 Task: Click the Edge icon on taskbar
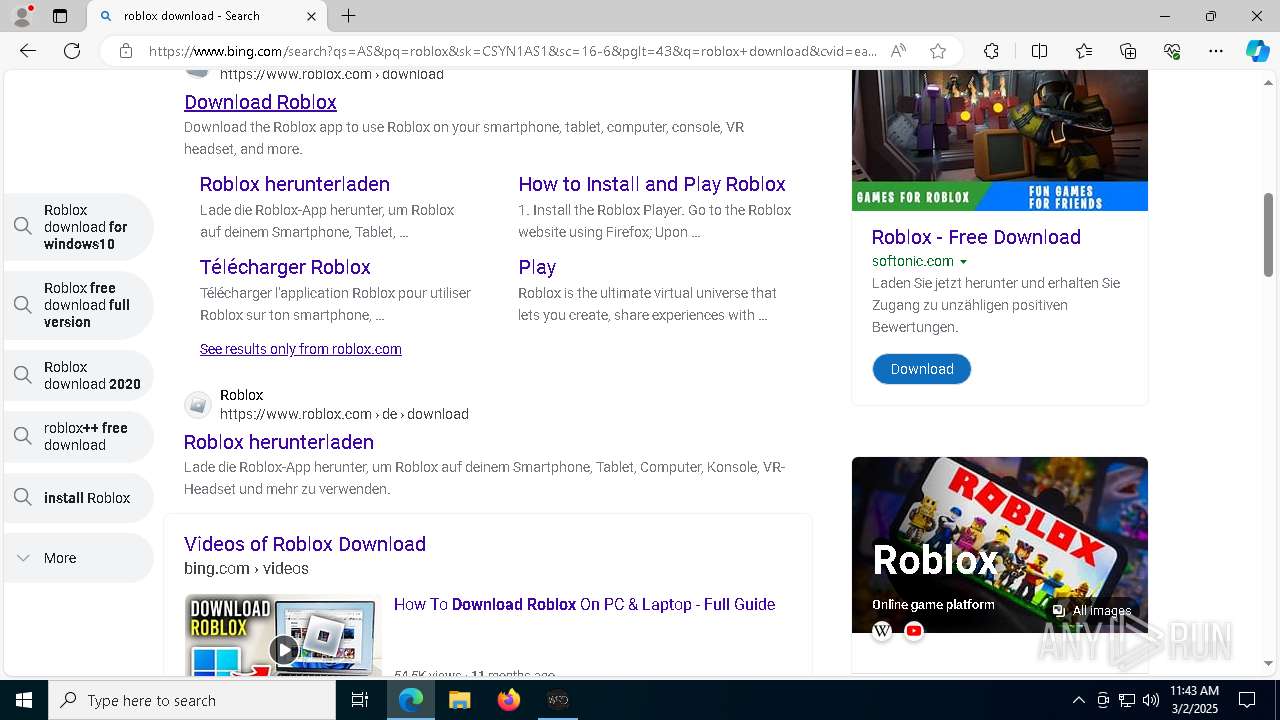(411, 700)
